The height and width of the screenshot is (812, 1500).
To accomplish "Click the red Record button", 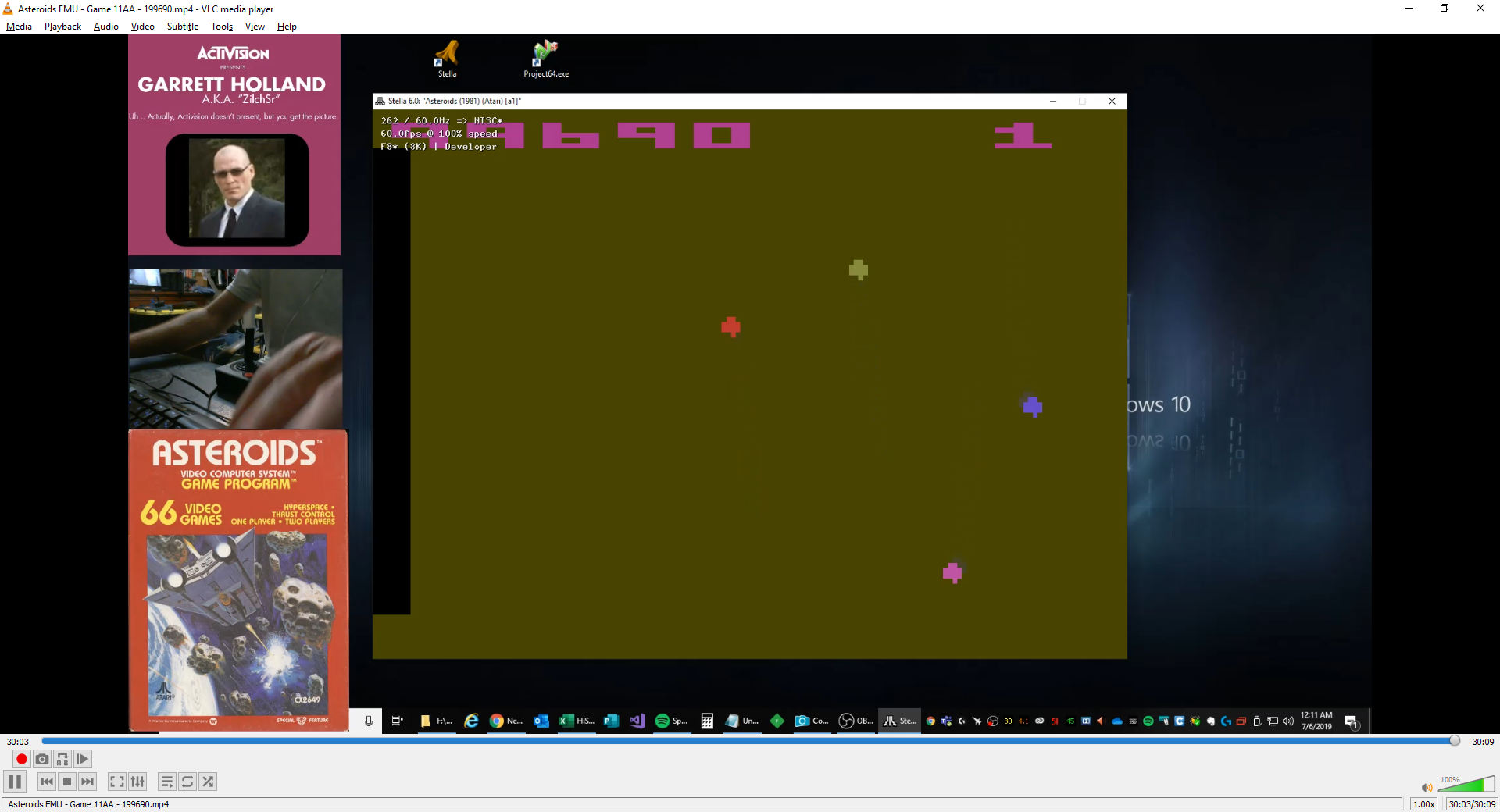I will click(22, 759).
